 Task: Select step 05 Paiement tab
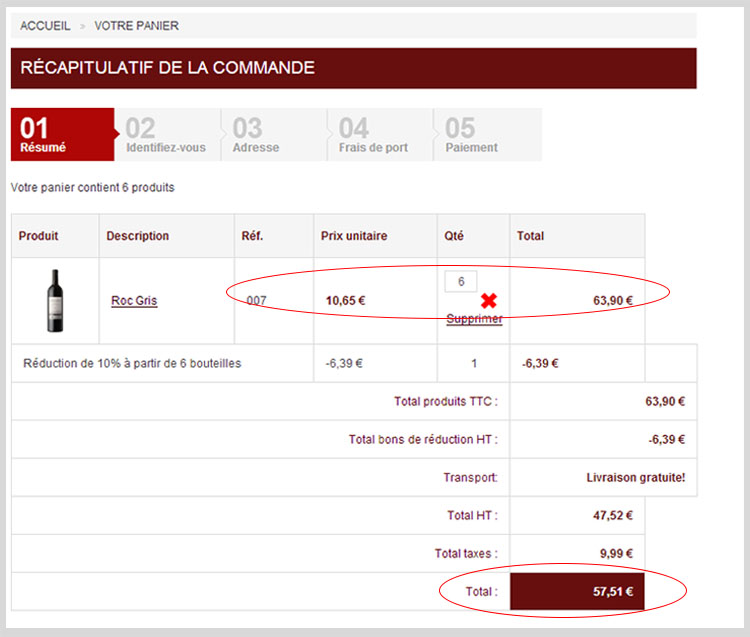(487, 134)
